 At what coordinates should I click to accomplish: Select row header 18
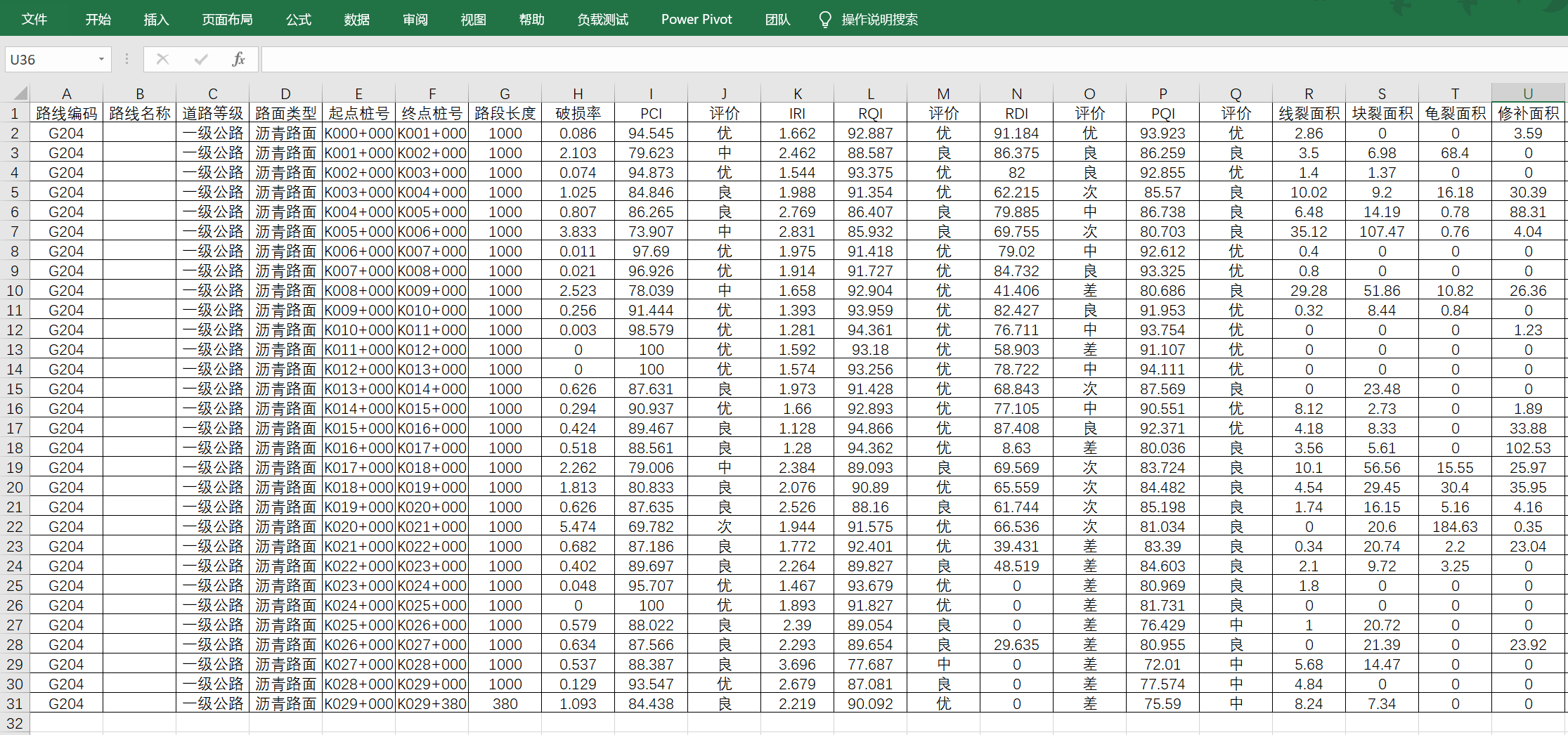point(15,448)
